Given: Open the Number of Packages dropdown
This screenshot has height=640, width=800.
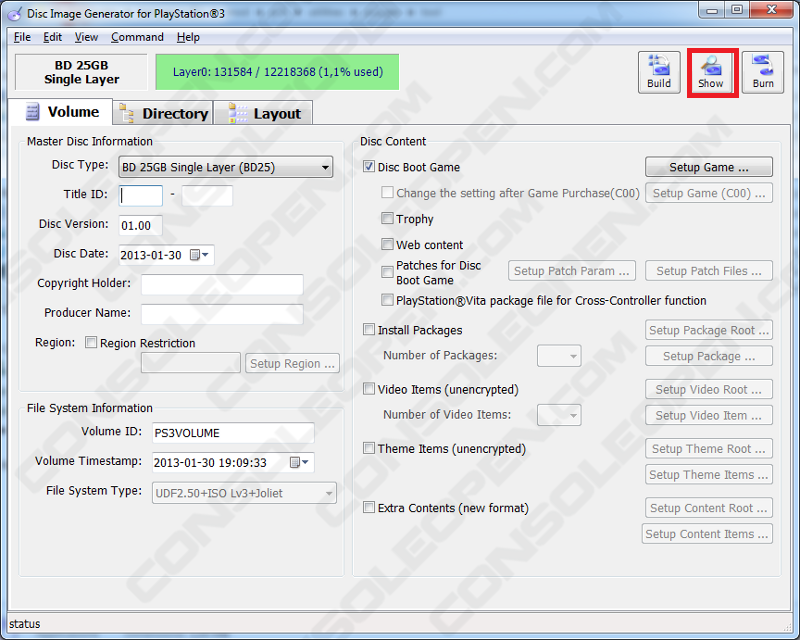Looking at the screenshot, I should pyautogui.click(x=559, y=356).
